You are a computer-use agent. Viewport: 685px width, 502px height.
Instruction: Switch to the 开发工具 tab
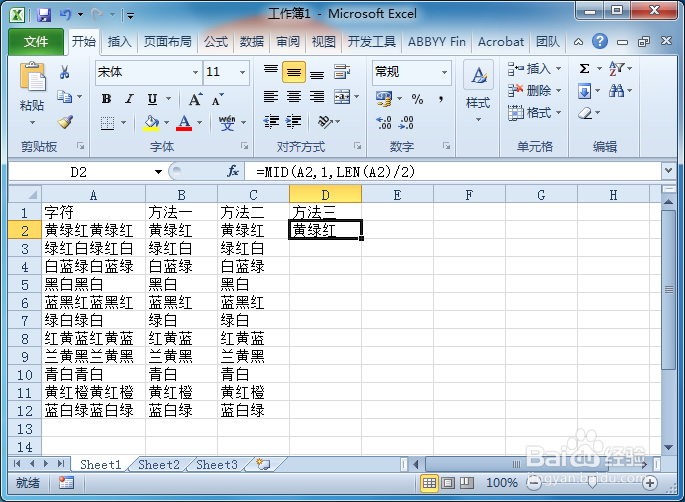coord(372,42)
